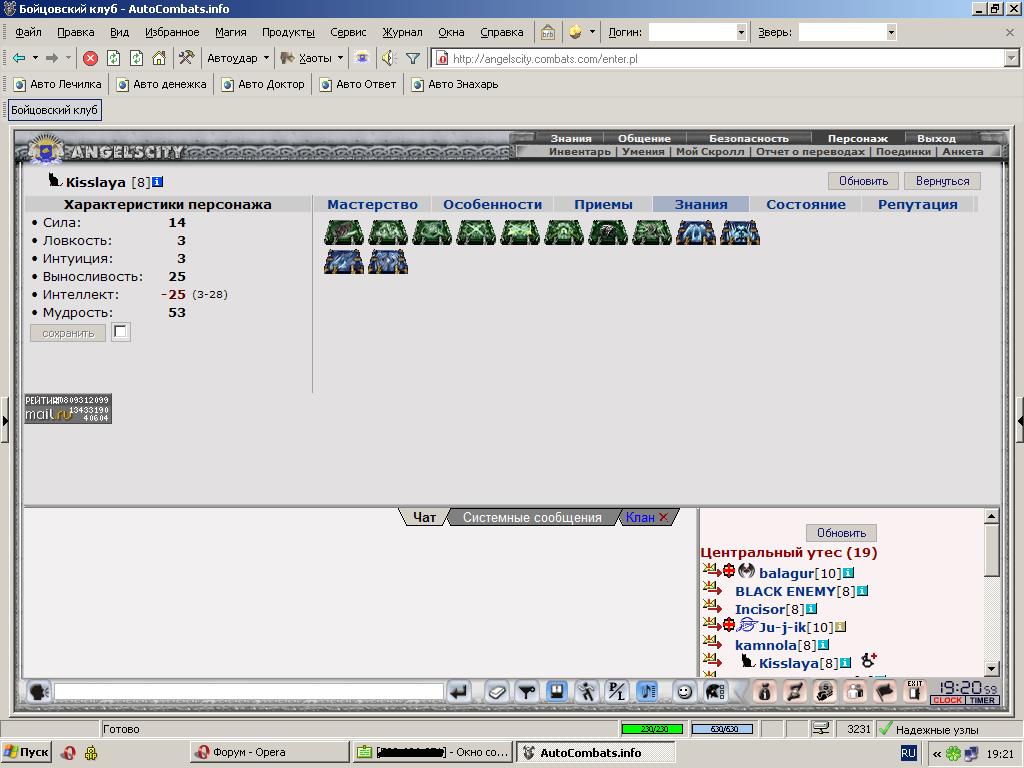
Task: Click the private message arrow icon next to Incisor
Action: tap(712, 607)
